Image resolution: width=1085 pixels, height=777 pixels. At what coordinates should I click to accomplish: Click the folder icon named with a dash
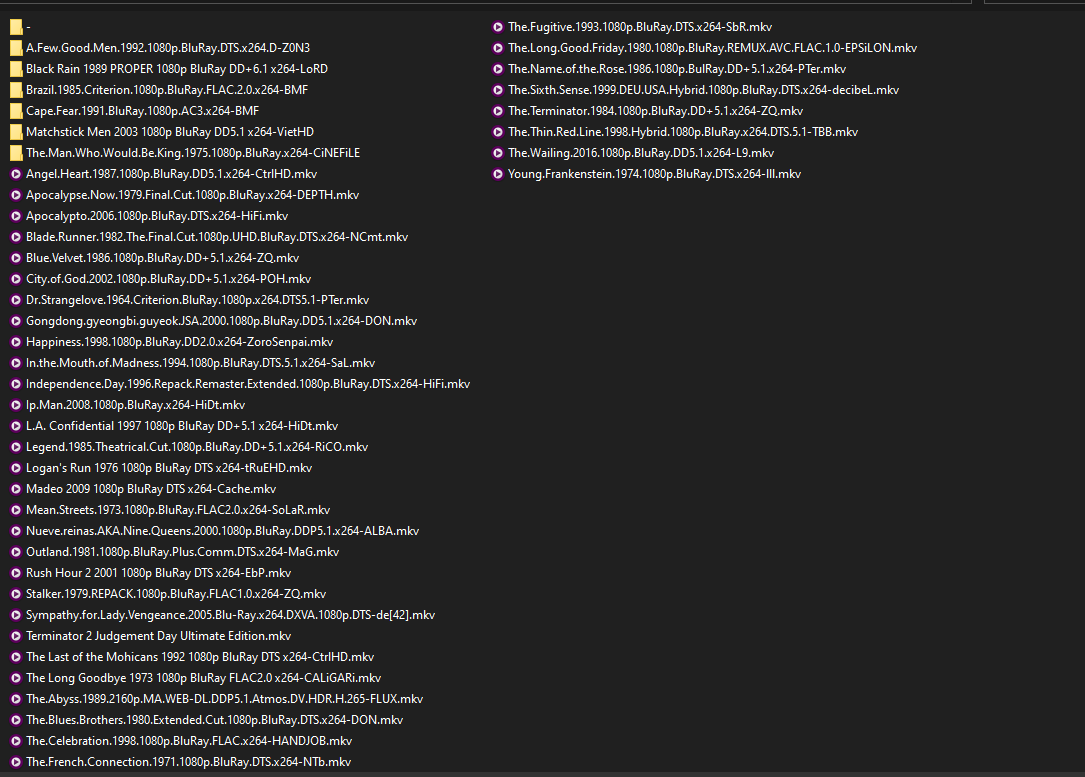[x=16, y=27]
